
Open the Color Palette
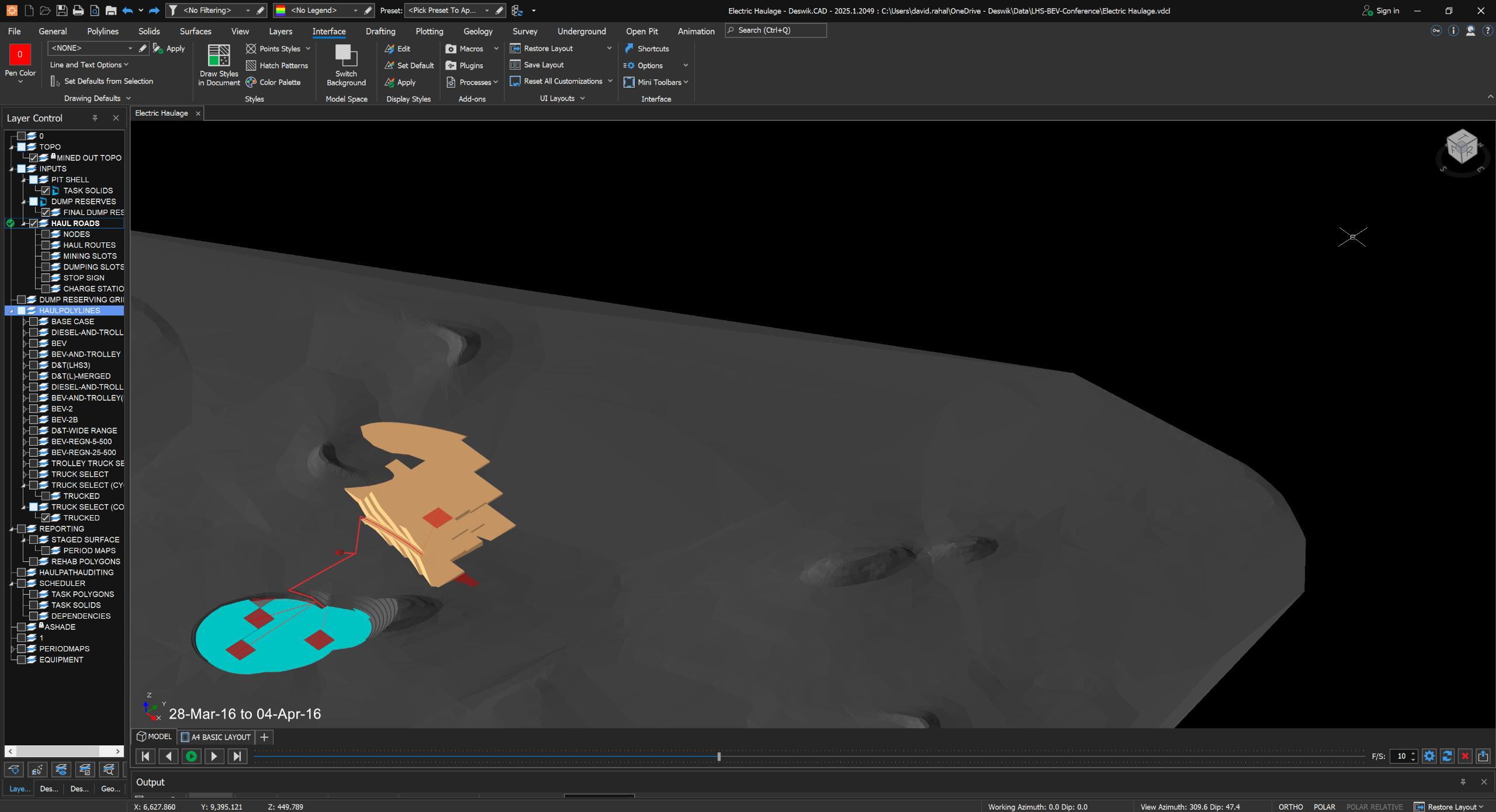pos(273,82)
